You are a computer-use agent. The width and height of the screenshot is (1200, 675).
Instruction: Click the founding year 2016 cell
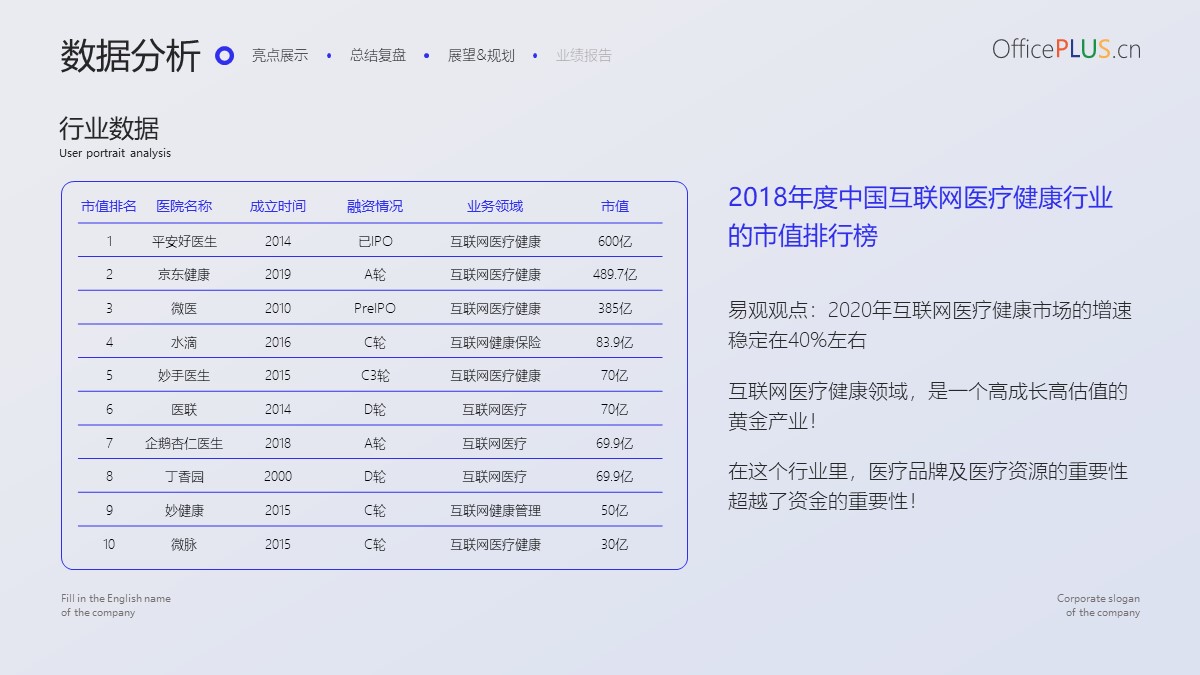coord(278,342)
